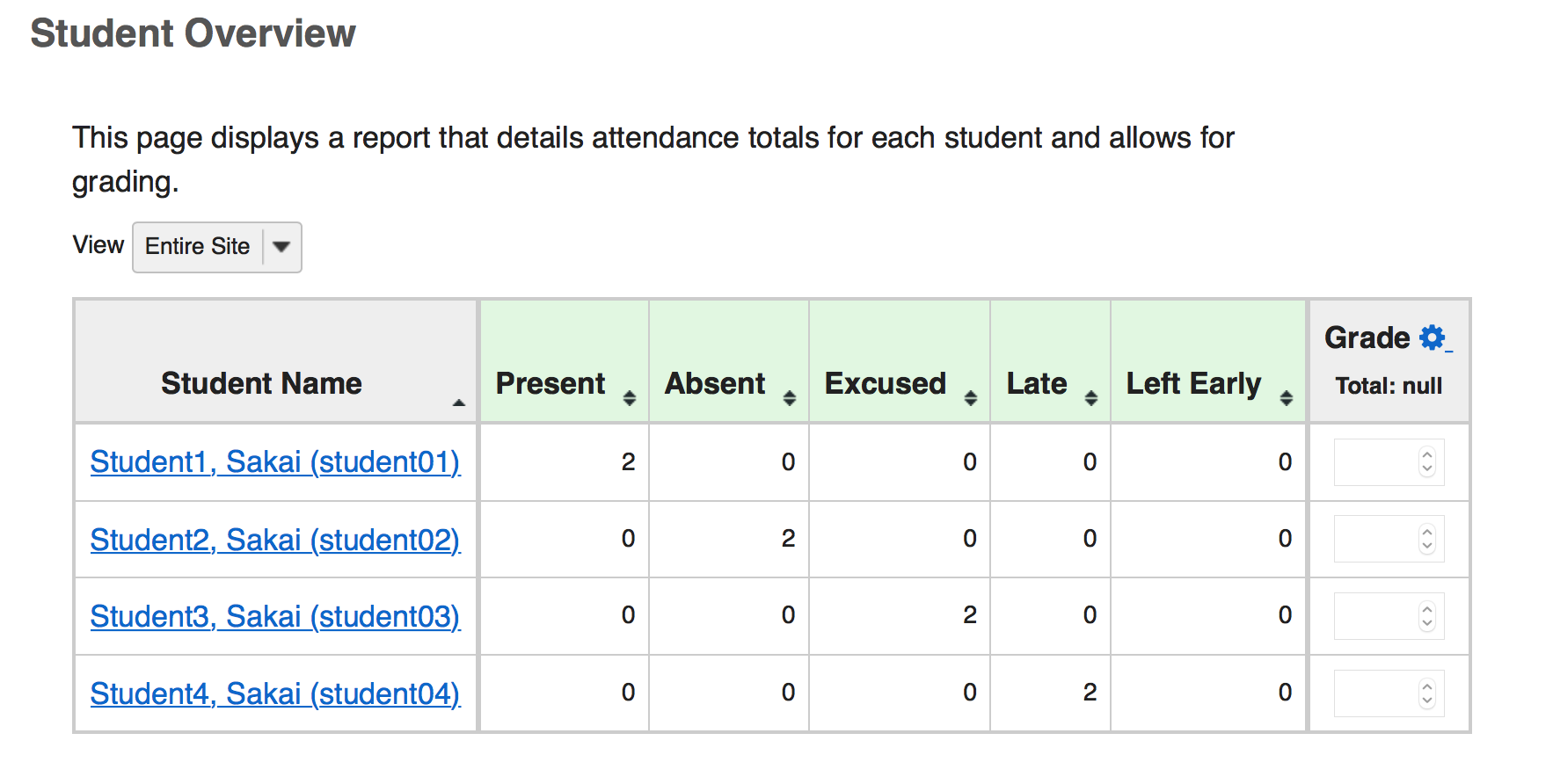Click the Student Name column header

[x=261, y=383]
